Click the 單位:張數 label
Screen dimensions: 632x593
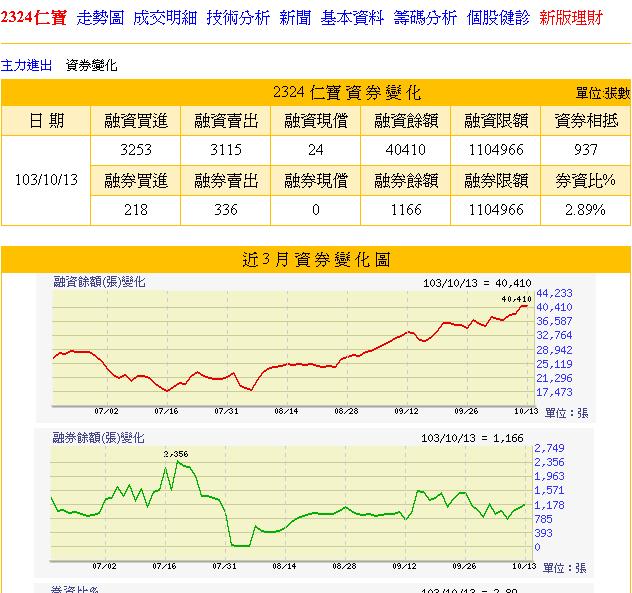tap(603, 94)
